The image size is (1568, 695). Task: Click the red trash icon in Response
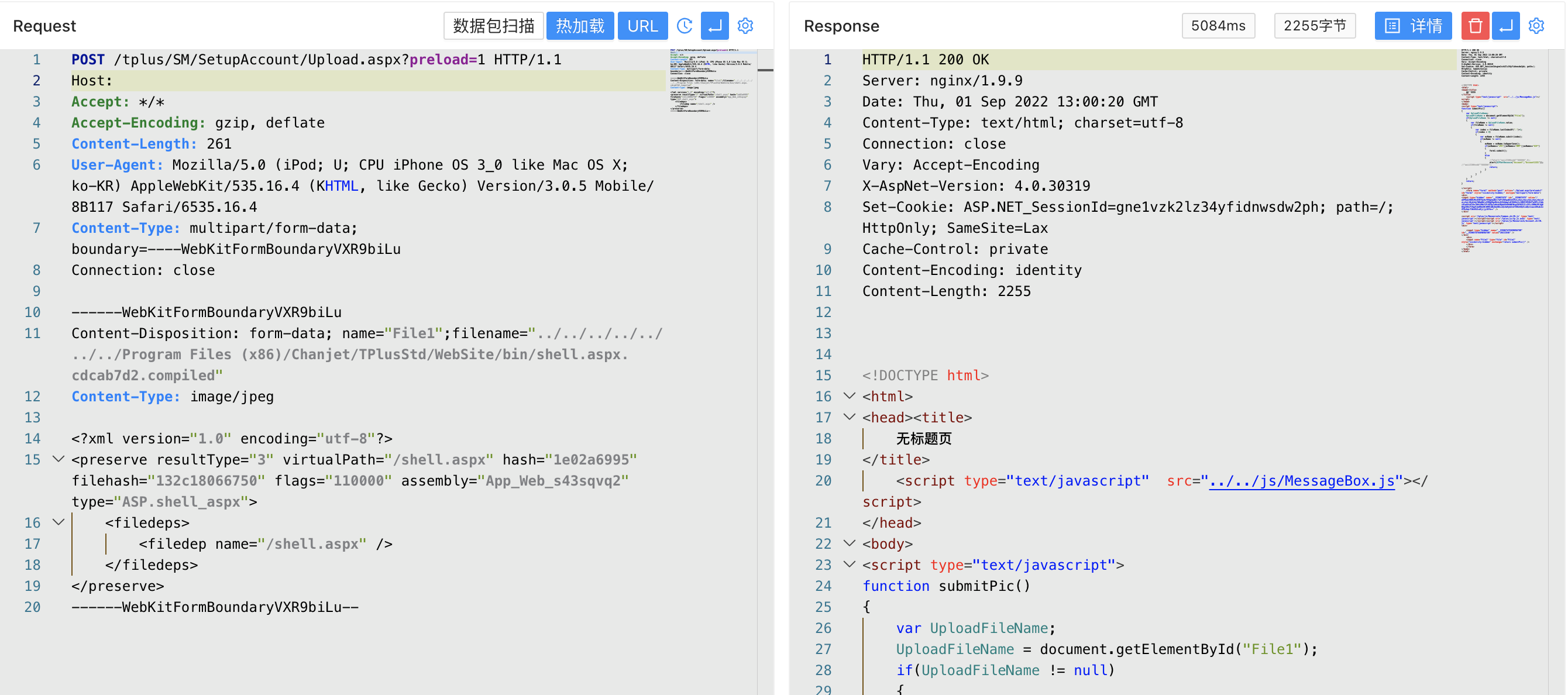1474,26
